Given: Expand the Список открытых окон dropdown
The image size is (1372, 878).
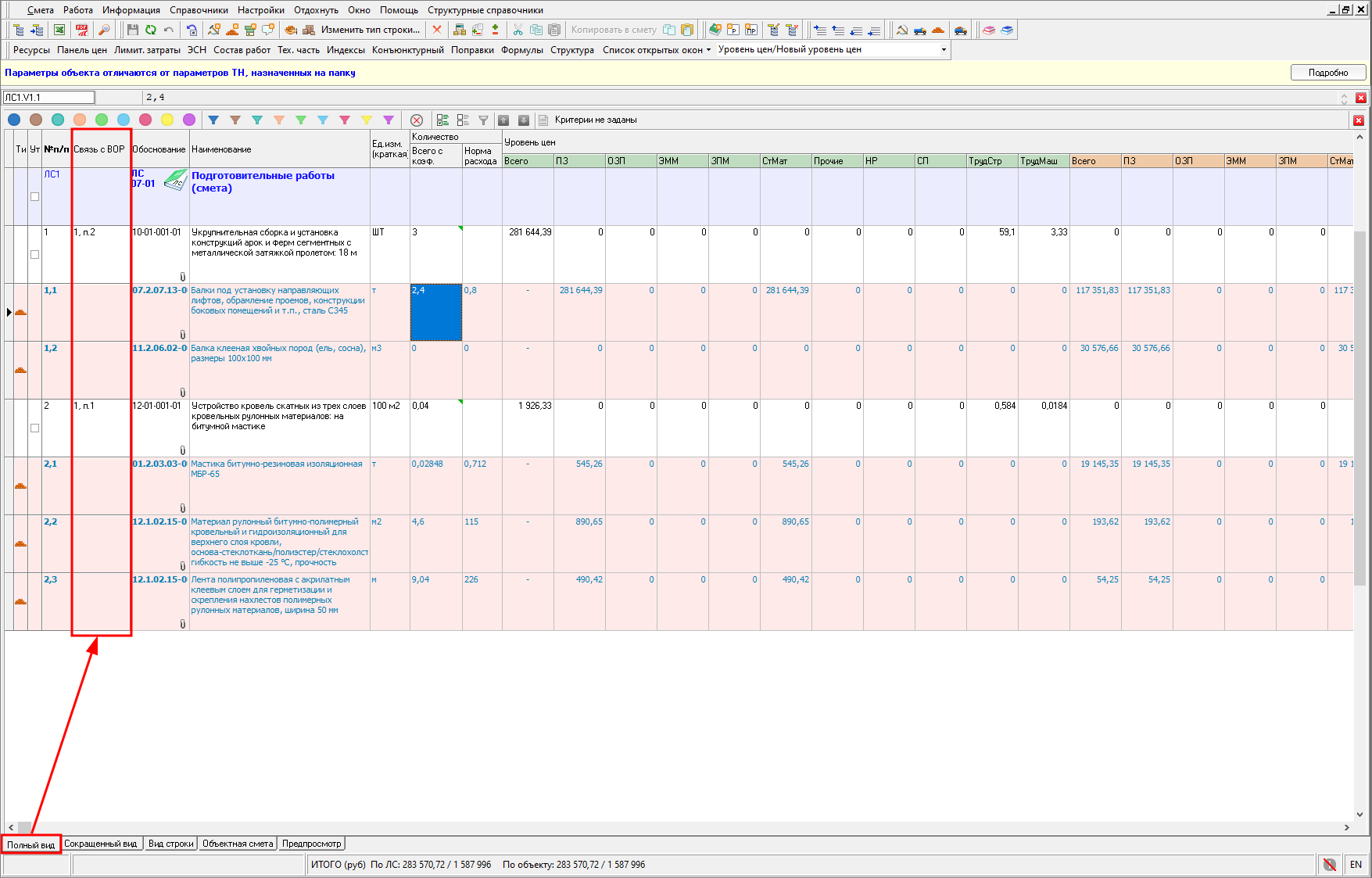Looking at the screenshot, I should [657, 49].
